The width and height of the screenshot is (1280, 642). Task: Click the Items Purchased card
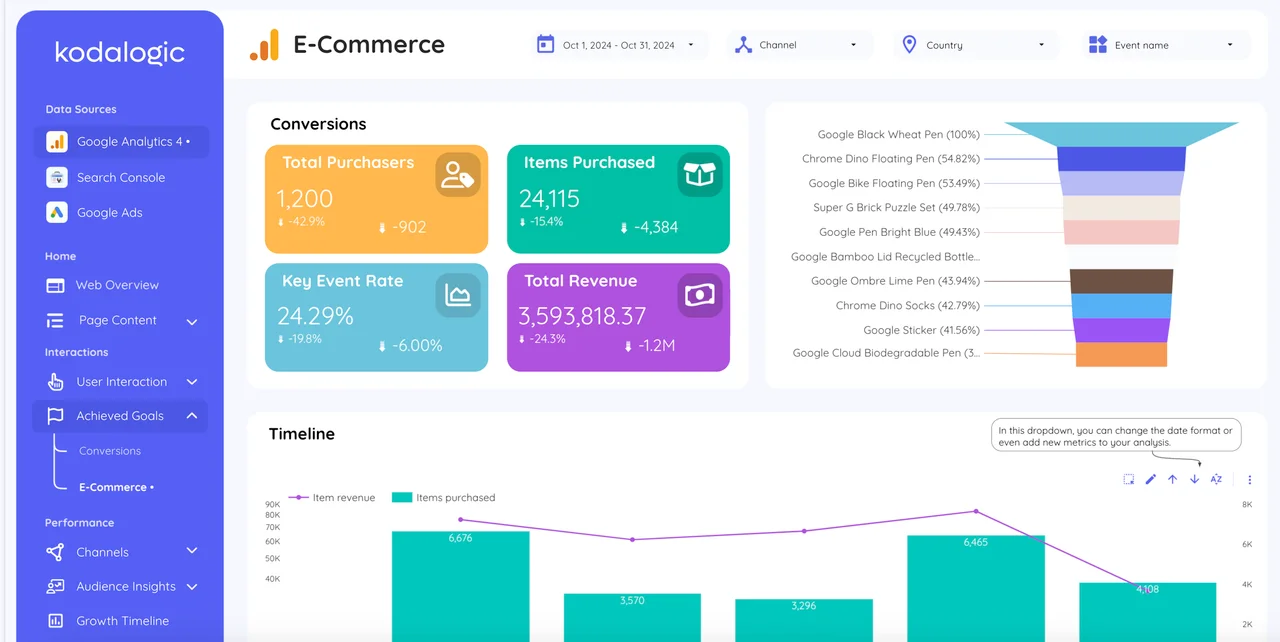pos(618,199)
